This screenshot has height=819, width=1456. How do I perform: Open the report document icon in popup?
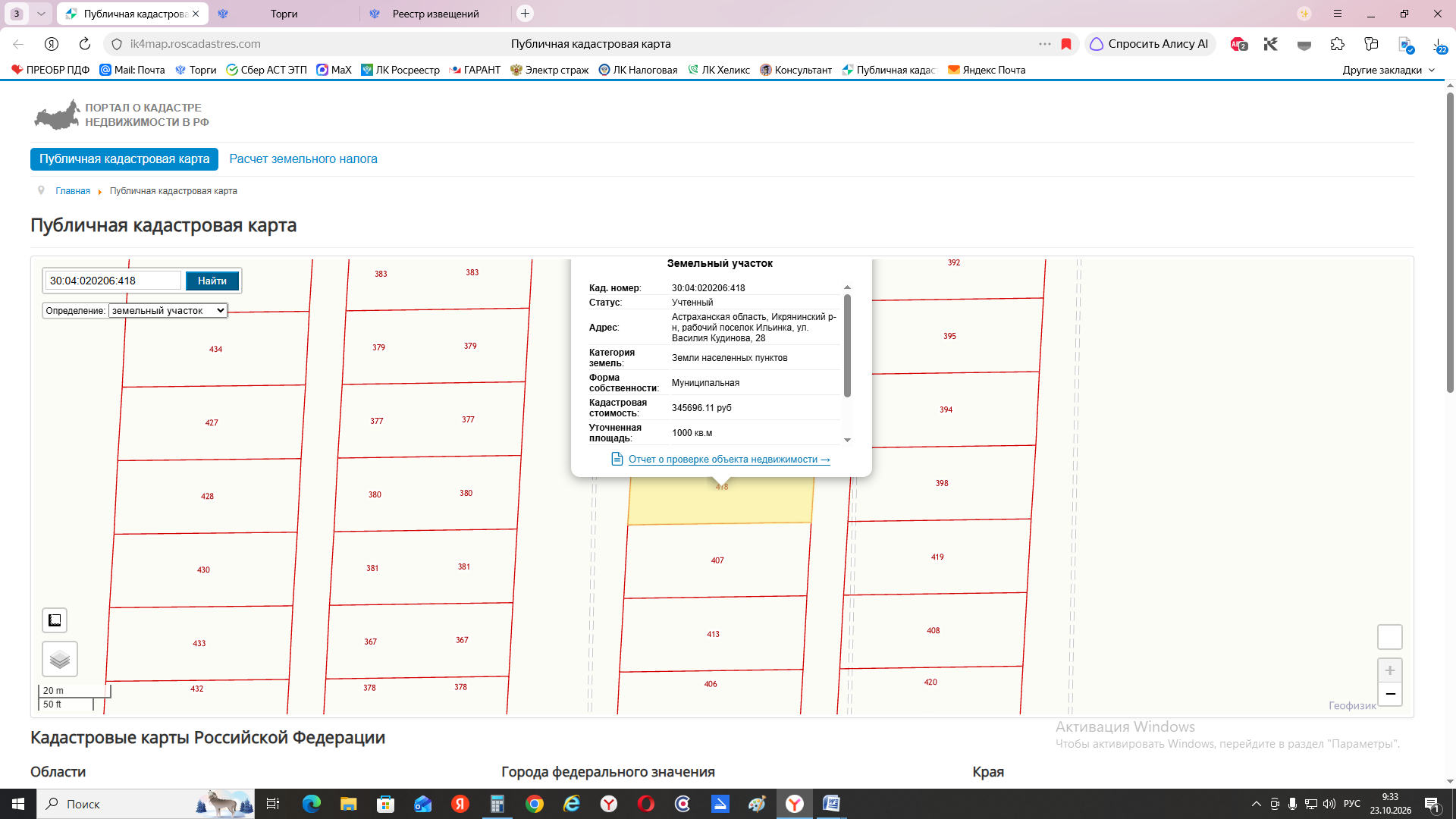pyautogui.click(x=617, y=459)
